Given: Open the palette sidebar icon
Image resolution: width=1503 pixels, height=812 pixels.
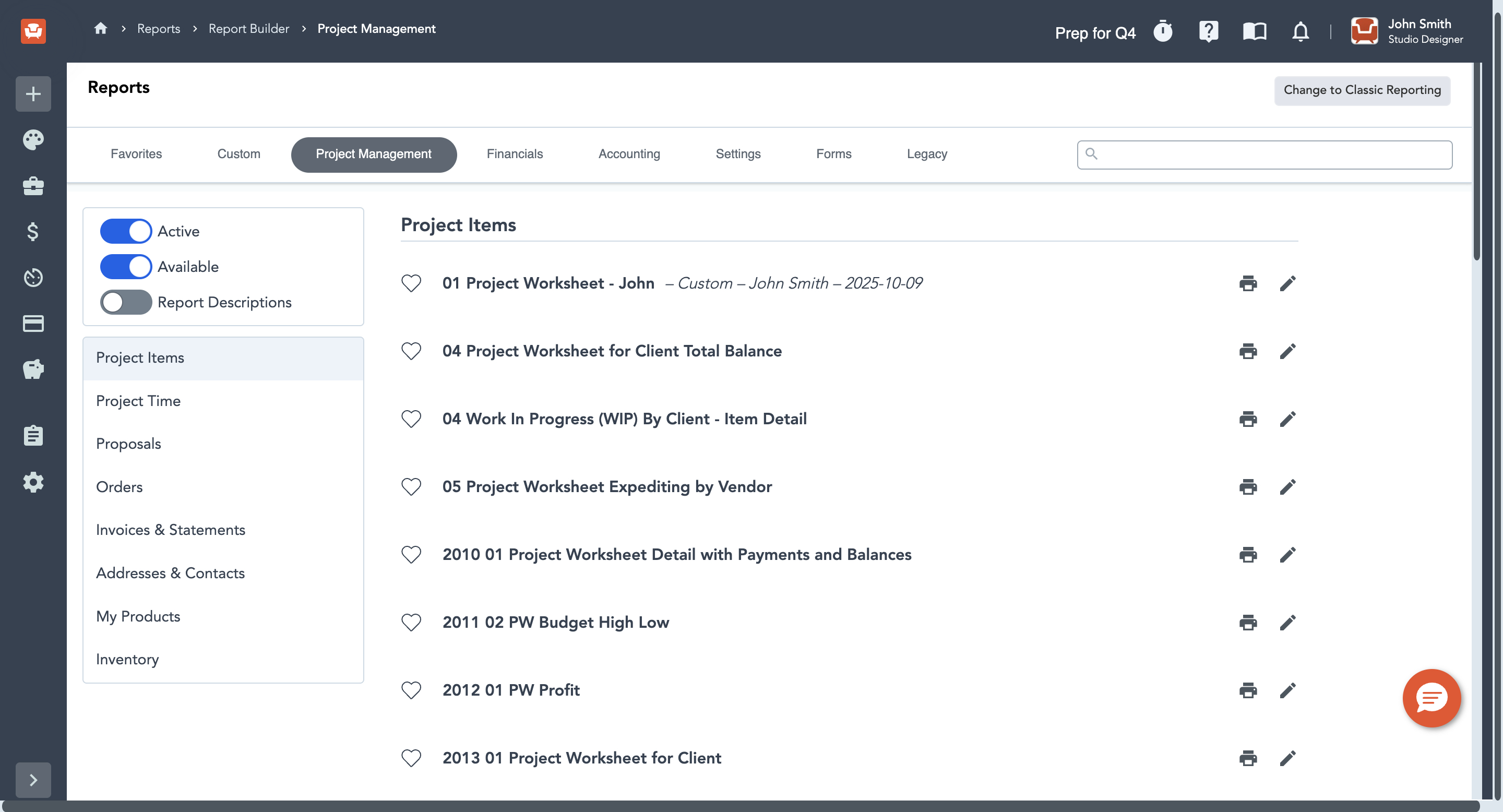Looking at the screenshot, I should 33,139.
